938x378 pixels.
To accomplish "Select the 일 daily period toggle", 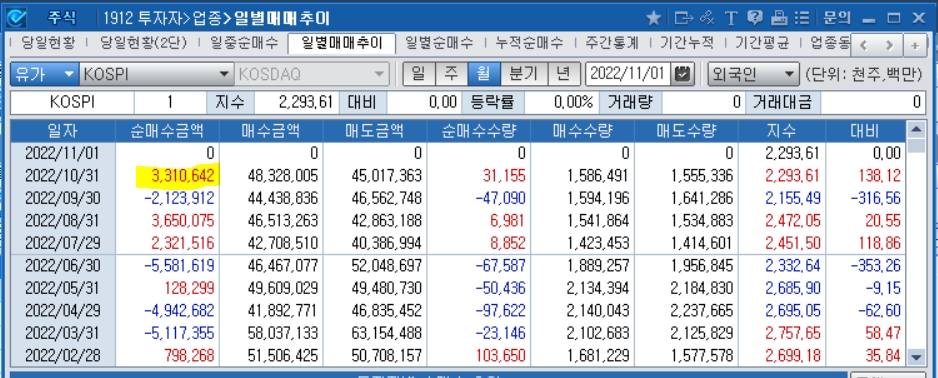I will coord(419,74).
